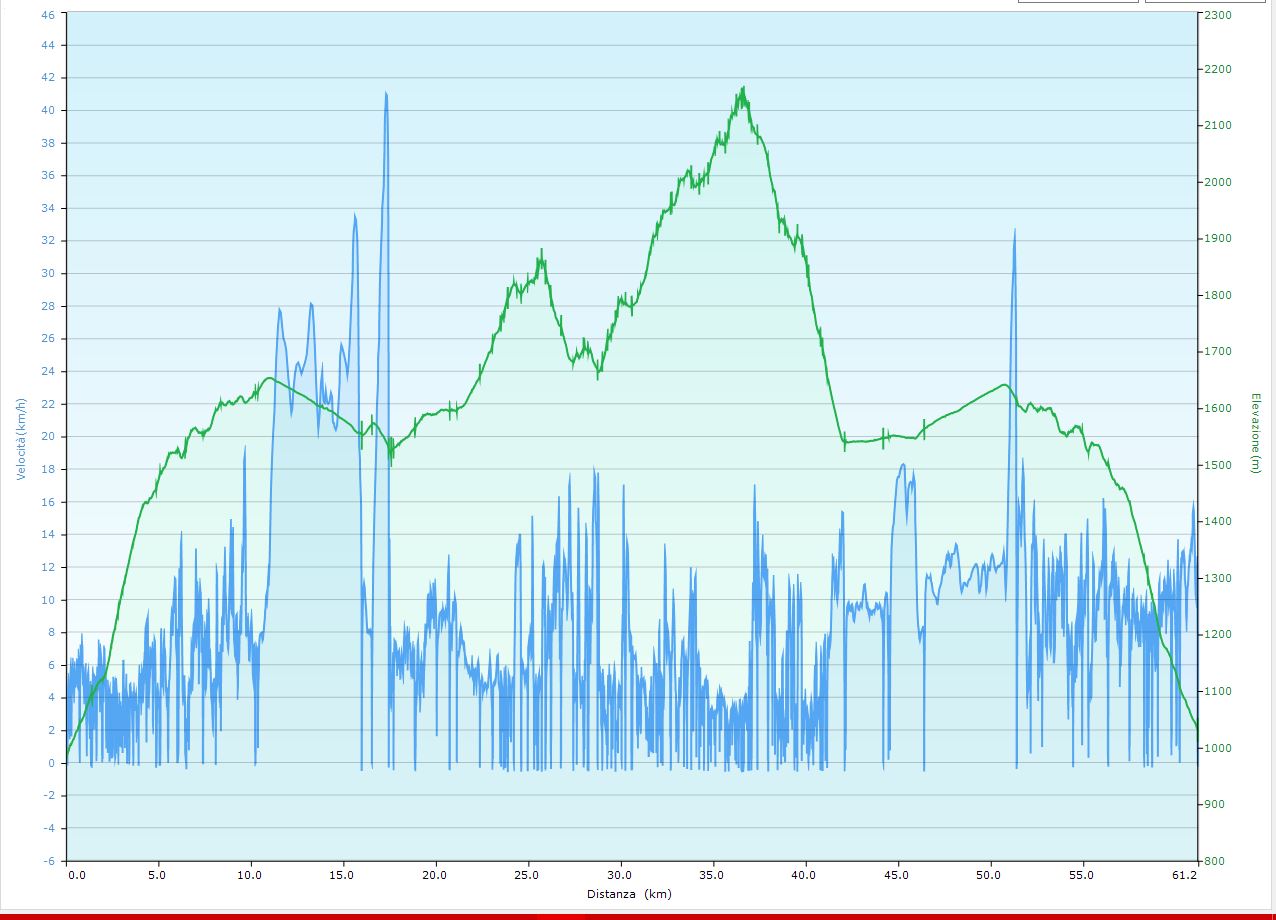Click the highest green elevation peak
The width and height of the screenshot is (1276, 920).
[x=743, y=88]
